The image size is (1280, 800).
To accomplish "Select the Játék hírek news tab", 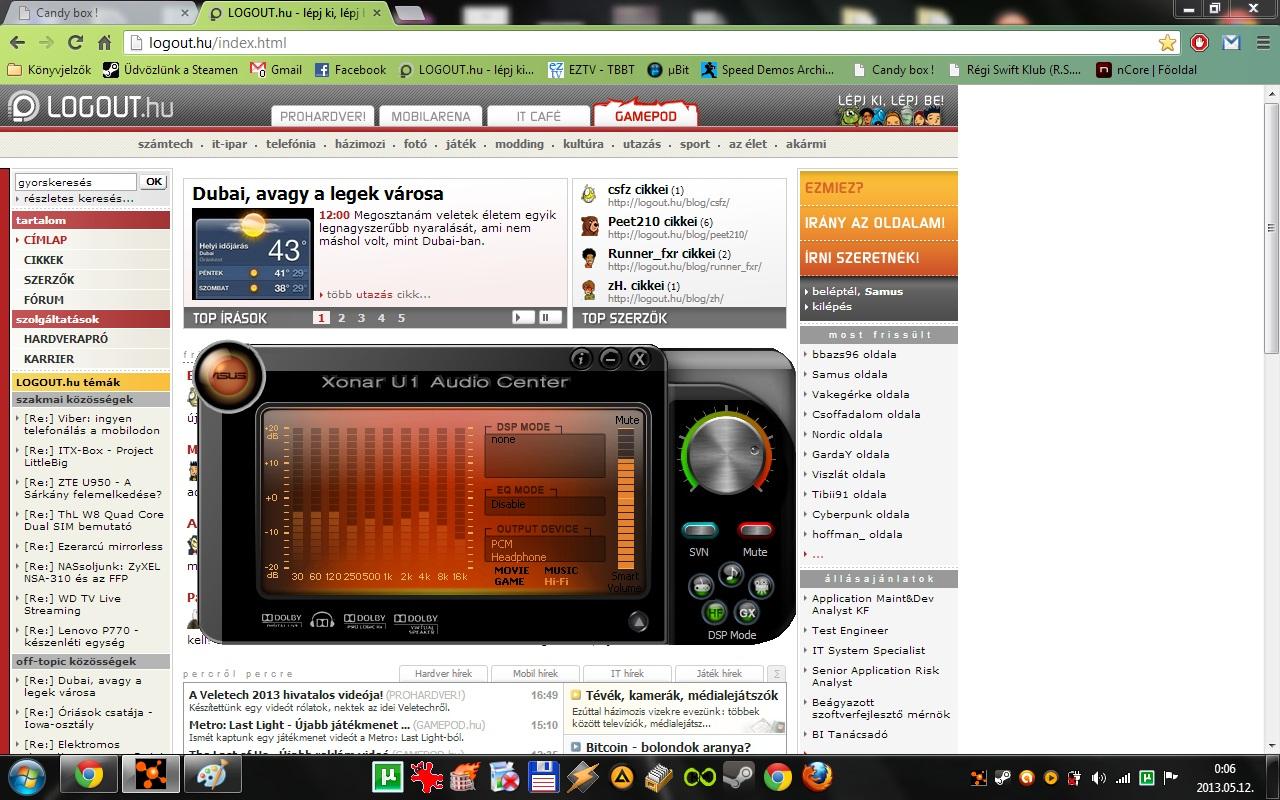I will pos(719,673).
